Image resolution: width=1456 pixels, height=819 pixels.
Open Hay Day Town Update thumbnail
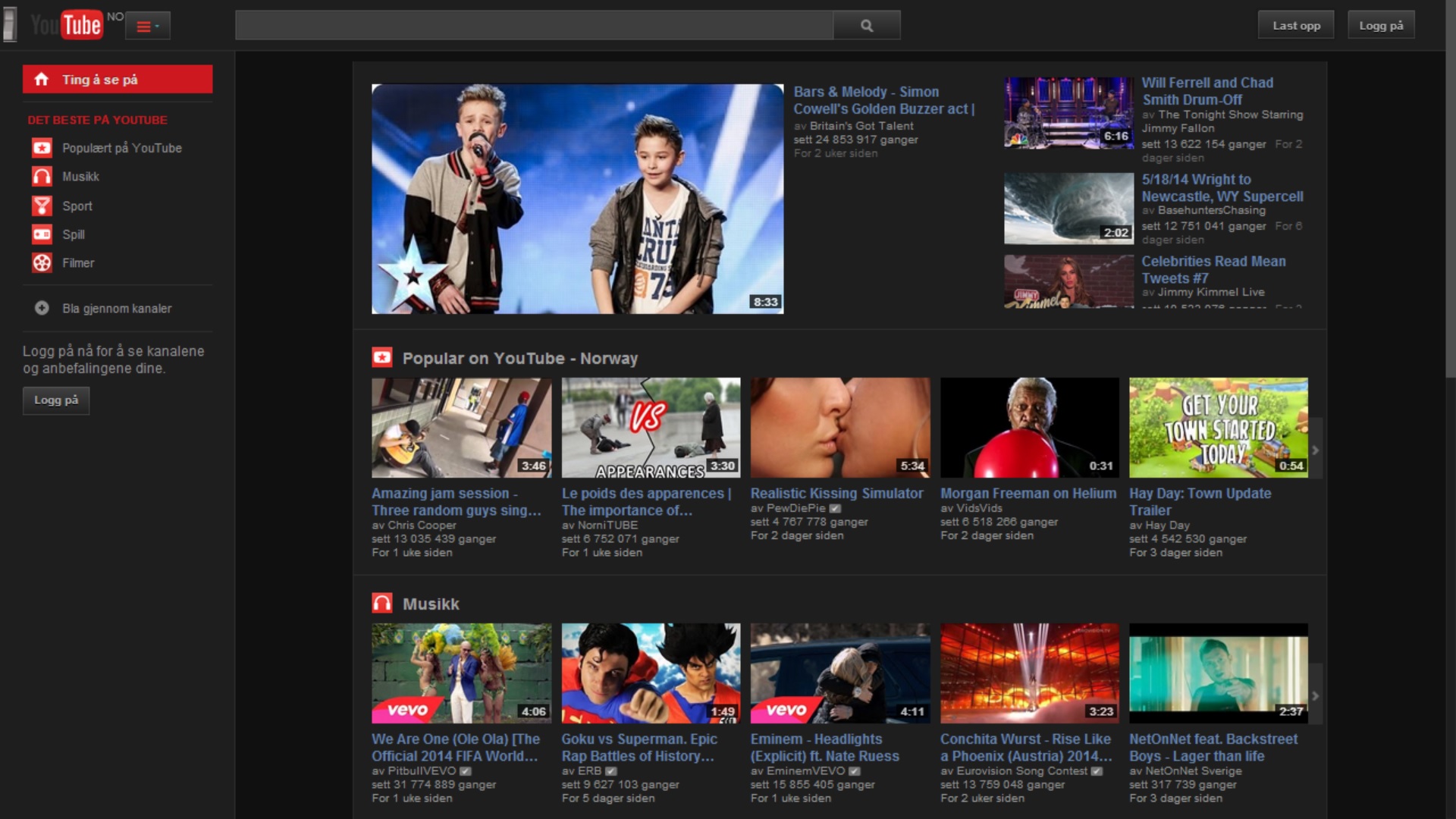coord(1219,428)
